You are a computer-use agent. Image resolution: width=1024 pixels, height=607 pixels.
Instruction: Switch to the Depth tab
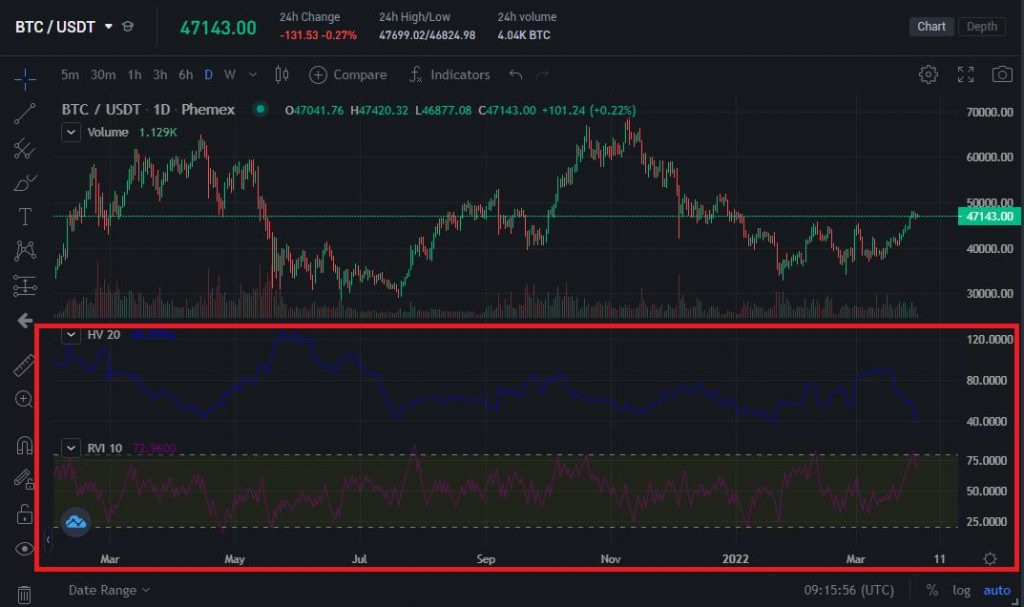pos(981,26)
